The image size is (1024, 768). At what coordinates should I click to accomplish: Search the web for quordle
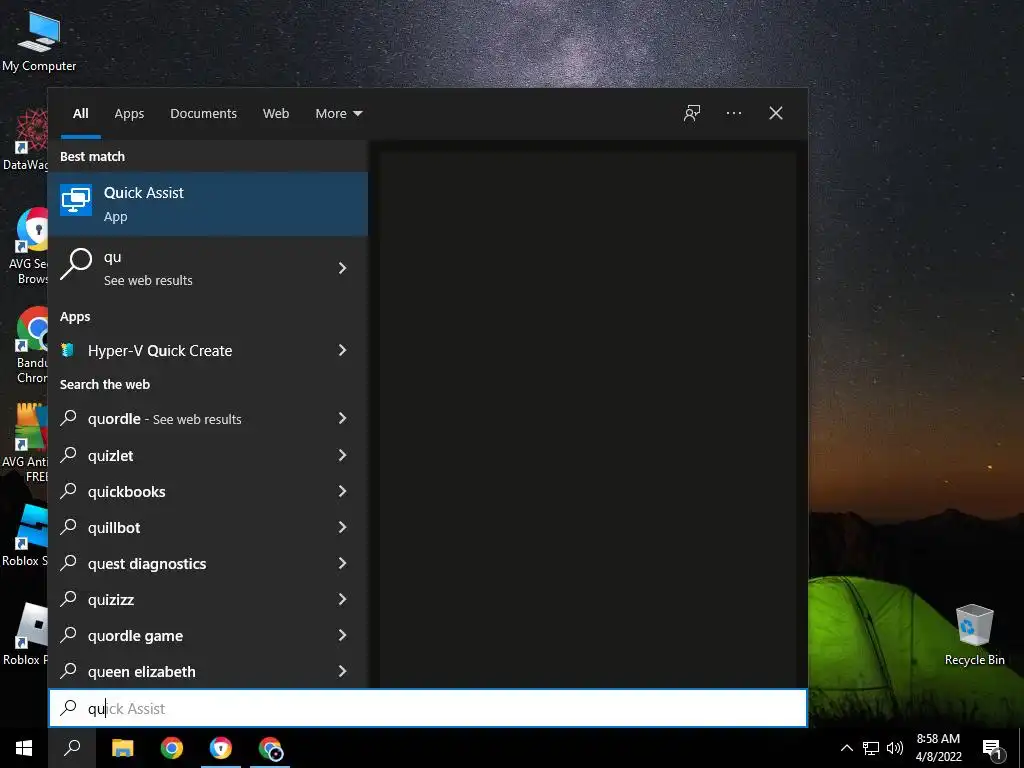point(208,419)
